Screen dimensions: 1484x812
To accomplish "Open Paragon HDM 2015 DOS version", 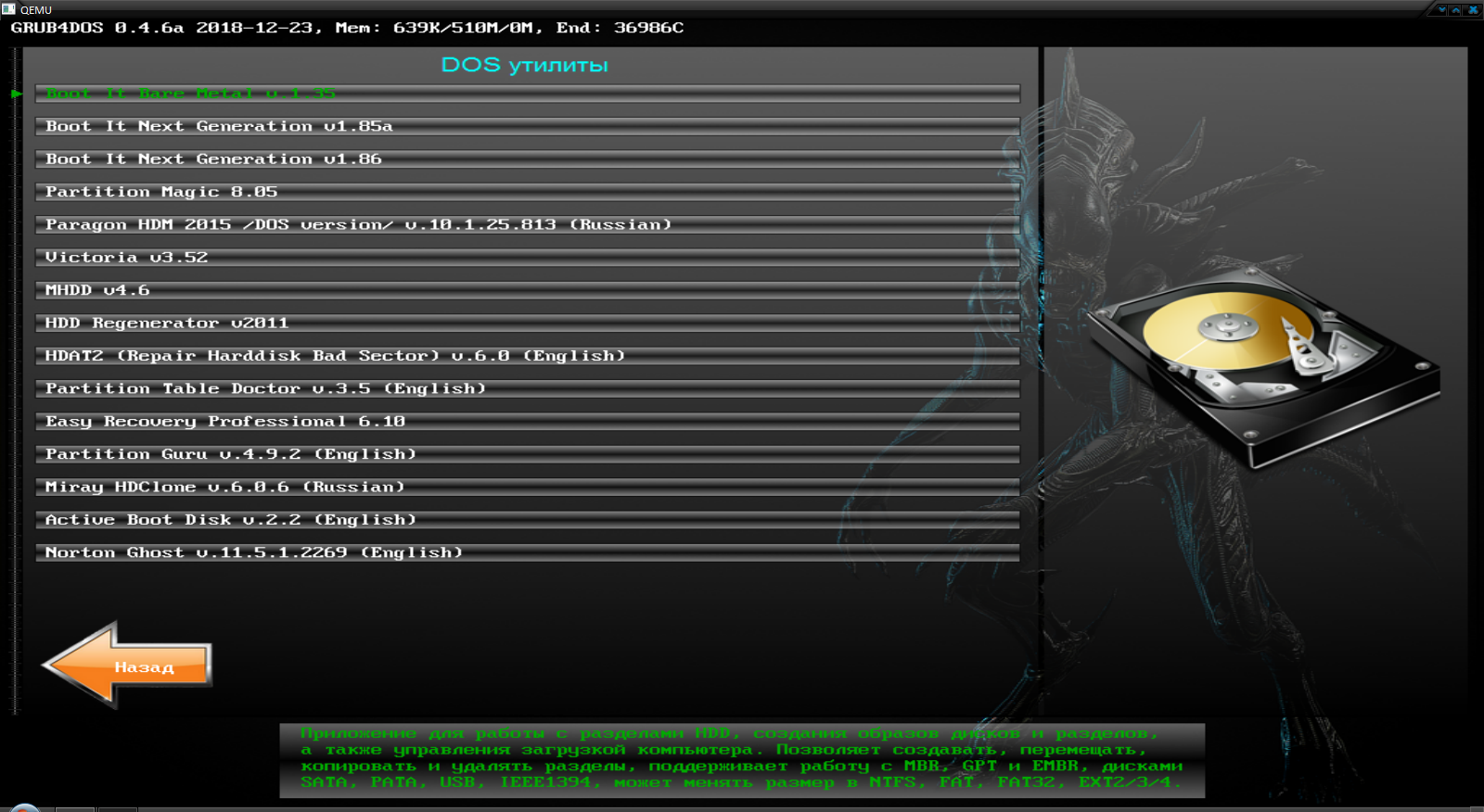I will [358, 225].
